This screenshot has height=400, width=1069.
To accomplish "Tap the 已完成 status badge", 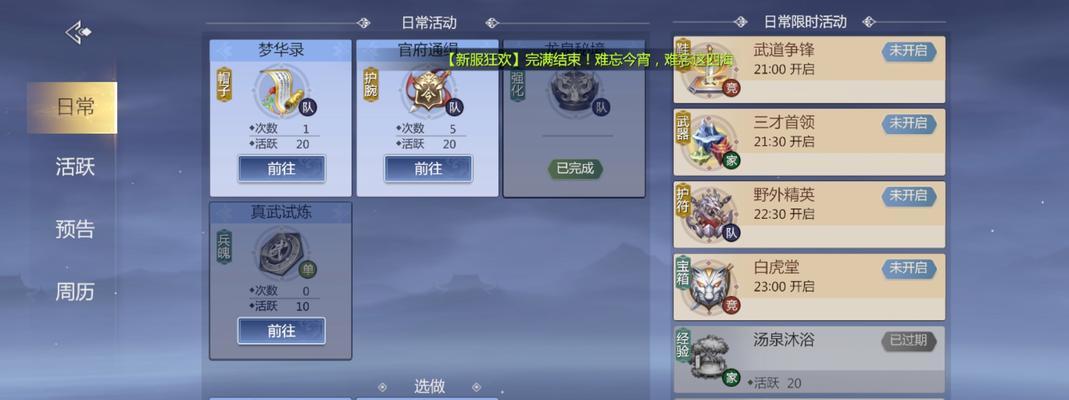I will 575,168.
